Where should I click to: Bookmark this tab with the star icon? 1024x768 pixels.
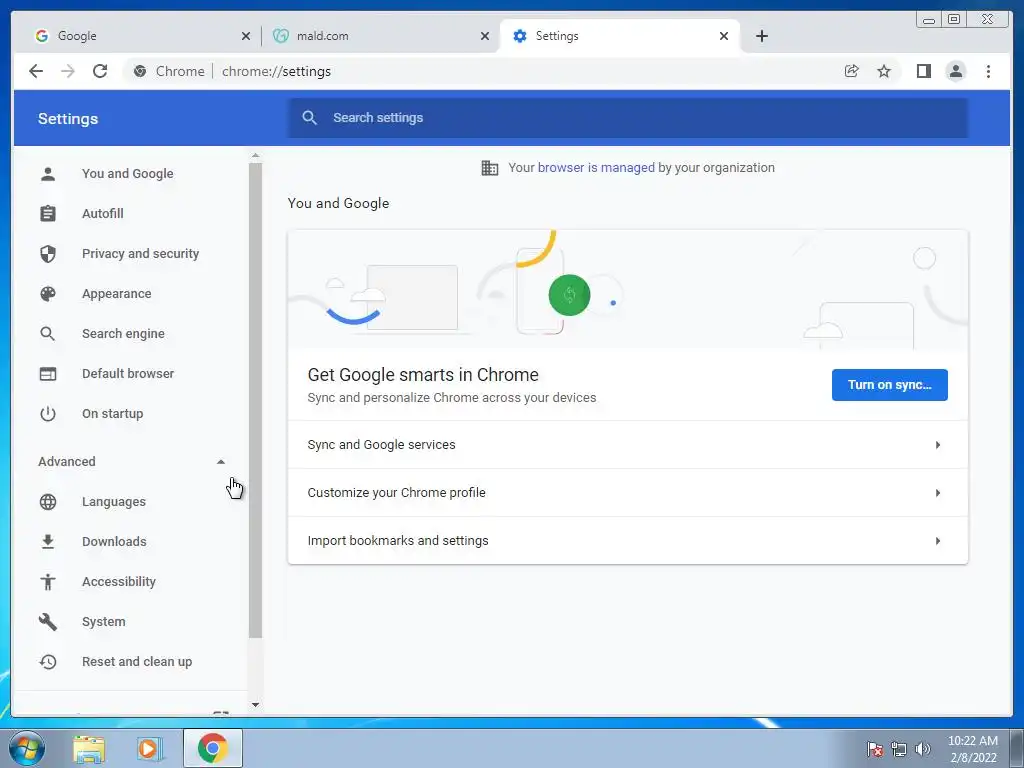click(x=884, y=71)
